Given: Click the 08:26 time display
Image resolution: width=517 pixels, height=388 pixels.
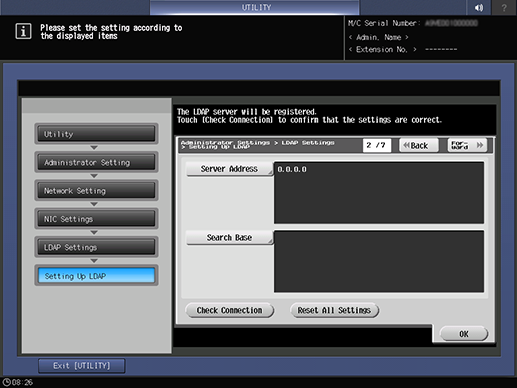Looking at the screenshot, I should point(22,382).
